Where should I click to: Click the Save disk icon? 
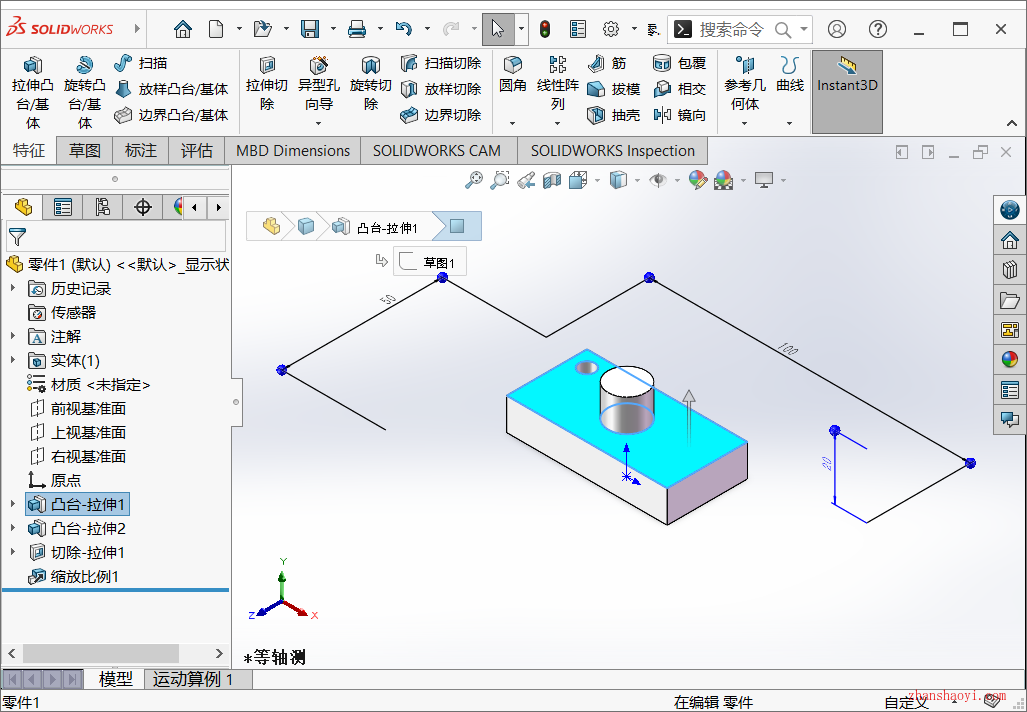[x=310, y=29]
